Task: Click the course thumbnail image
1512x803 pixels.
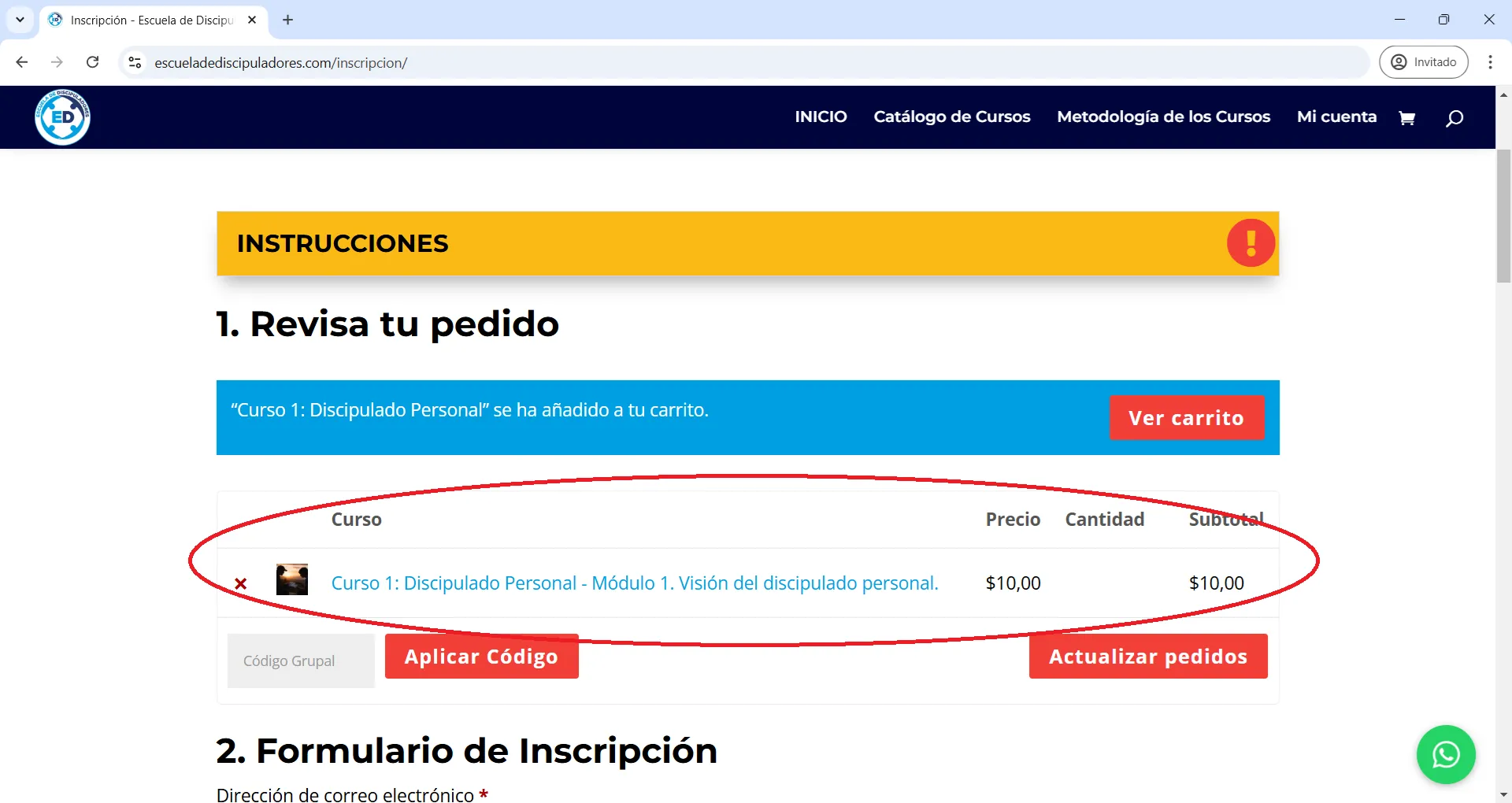Action: tap(292, 579)
